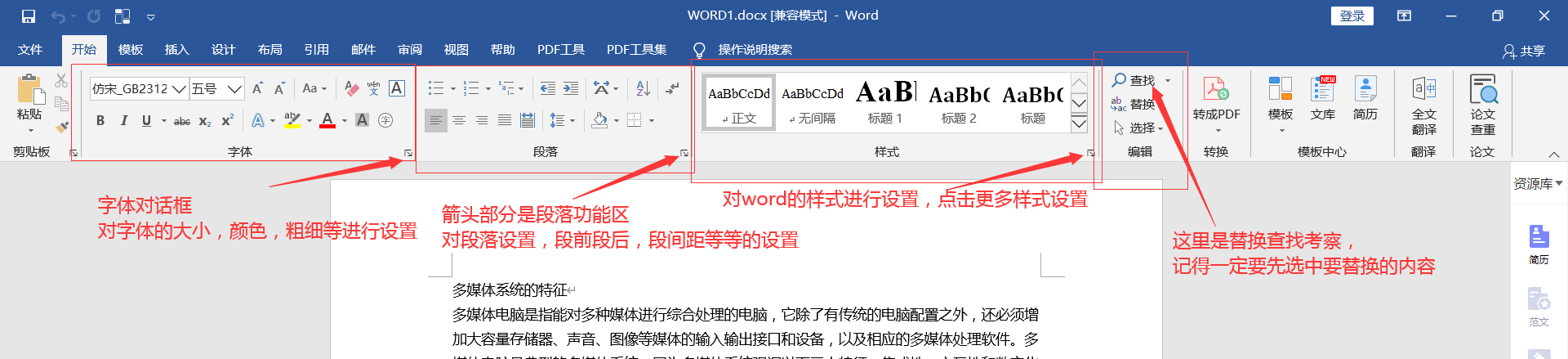
Task: Open the 文件 menu tab
Action: (30, 50)
